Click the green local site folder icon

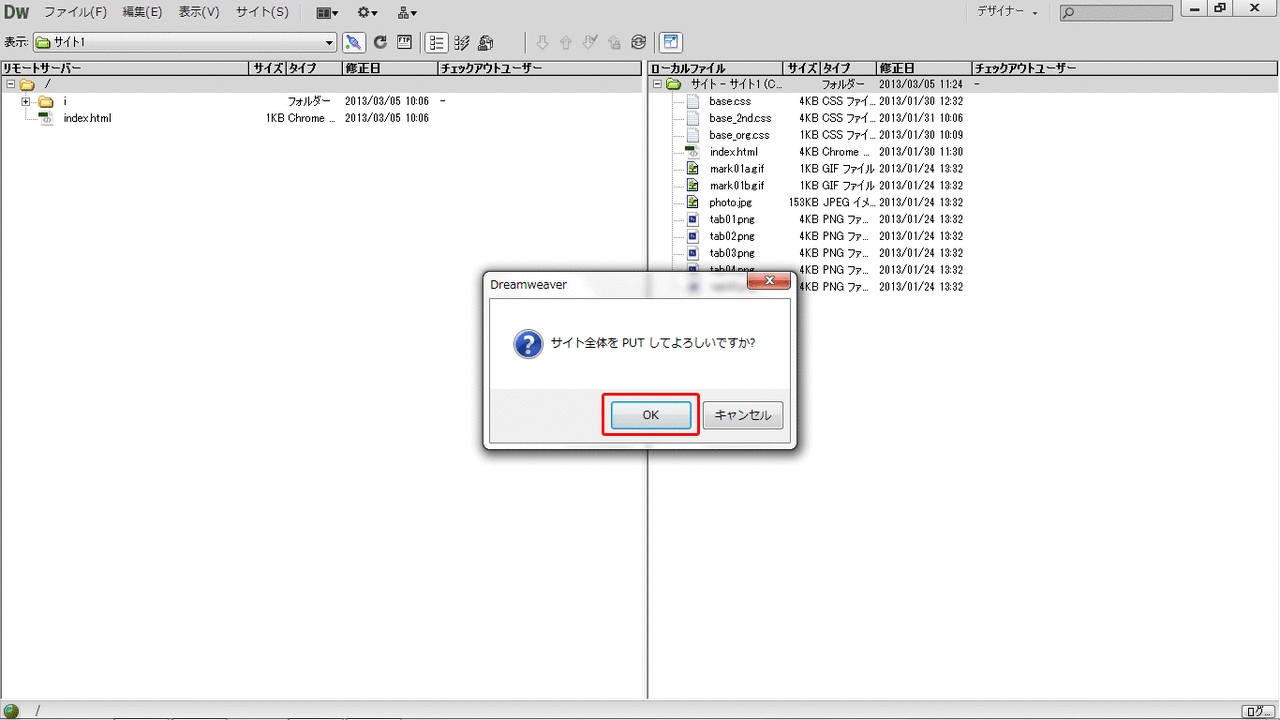click(x=673, y=84)
